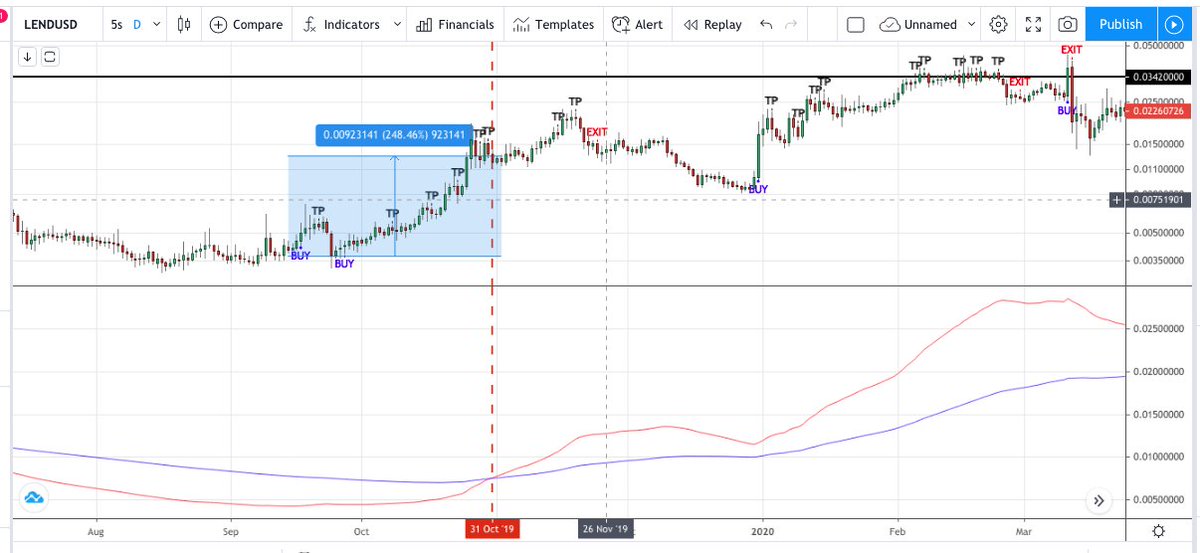Select the D daily interval
Viewport: 1200px width, 553px height.
point(137,24)
